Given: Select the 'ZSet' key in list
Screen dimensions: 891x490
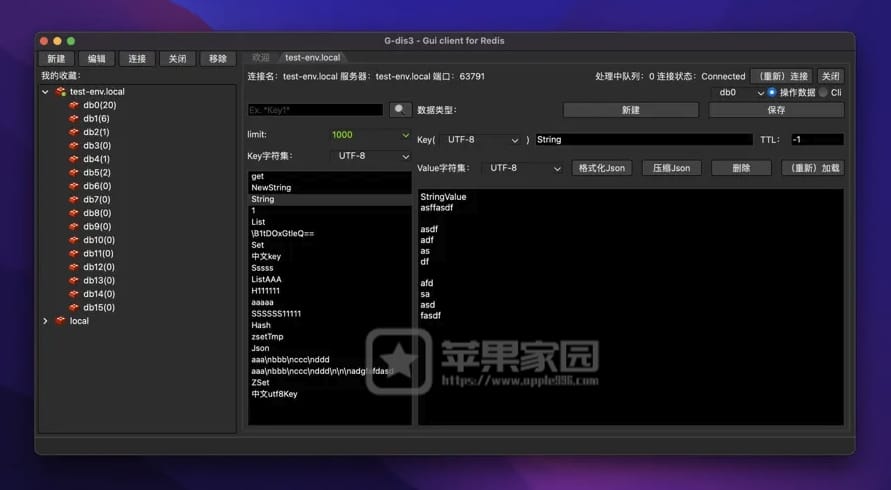Looking at the screenshot, I should (330, 383).
